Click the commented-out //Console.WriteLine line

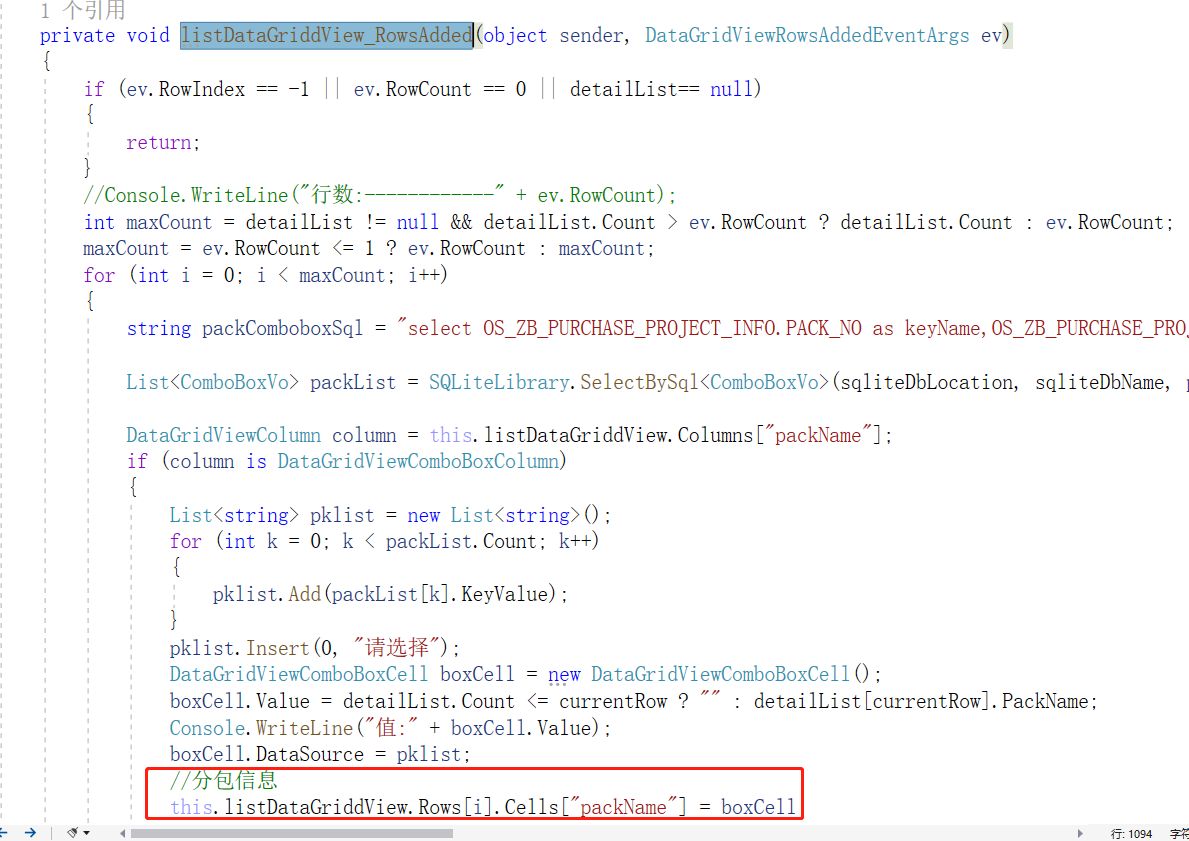click(x=380, y=195)
